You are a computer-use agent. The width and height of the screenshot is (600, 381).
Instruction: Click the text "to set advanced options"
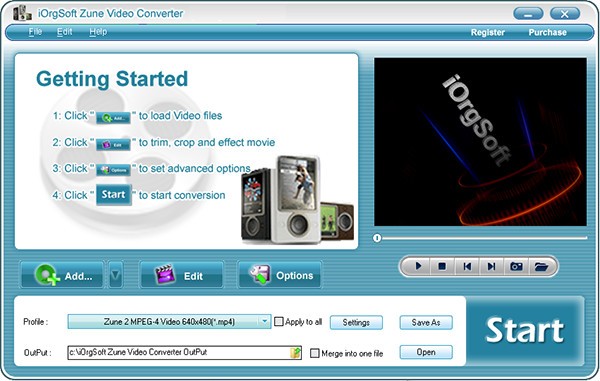click(x=194, y=168)
